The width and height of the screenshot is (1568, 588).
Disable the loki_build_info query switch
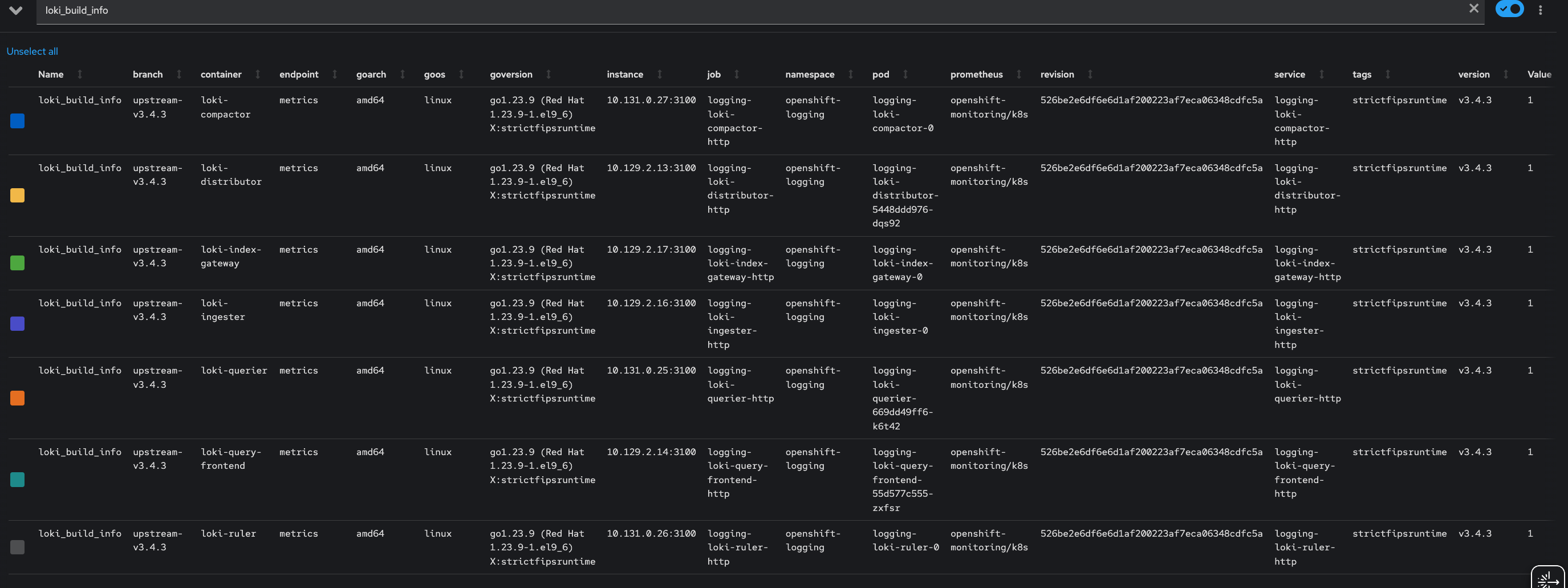pyautogui.click(x=1509, y=9)
